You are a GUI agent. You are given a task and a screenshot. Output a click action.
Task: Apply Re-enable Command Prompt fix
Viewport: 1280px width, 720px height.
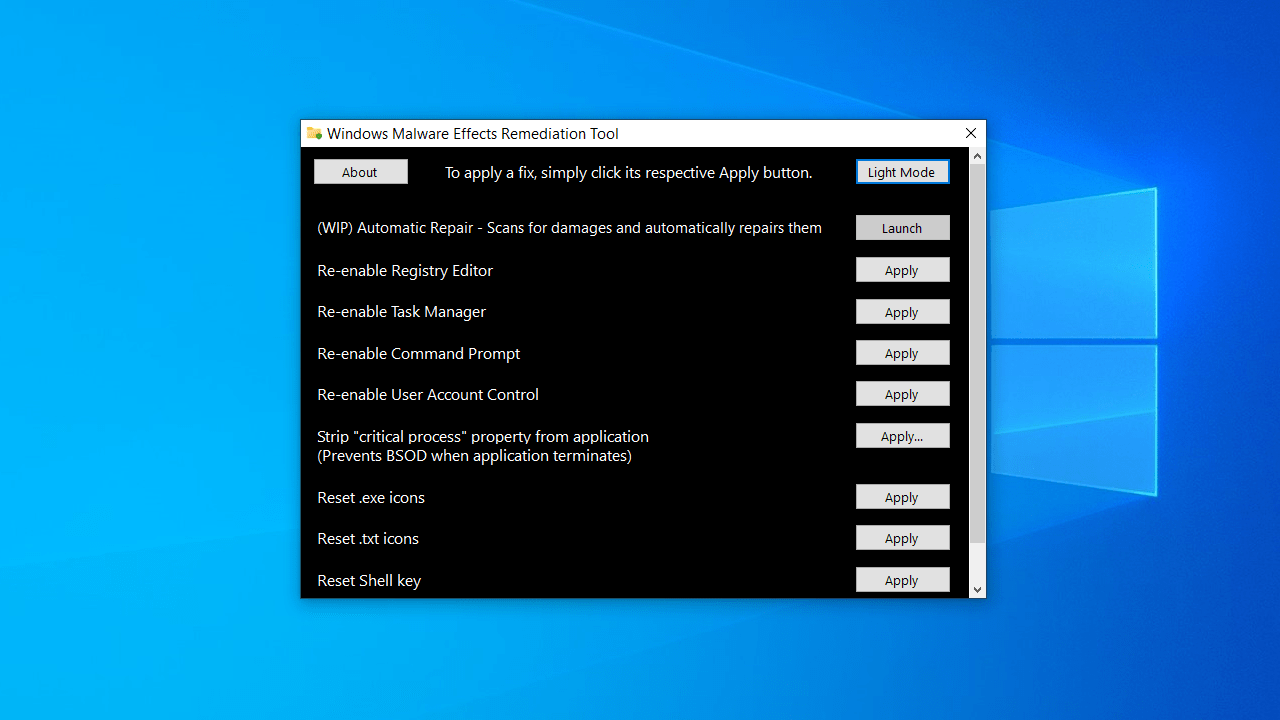pos(902,353)
